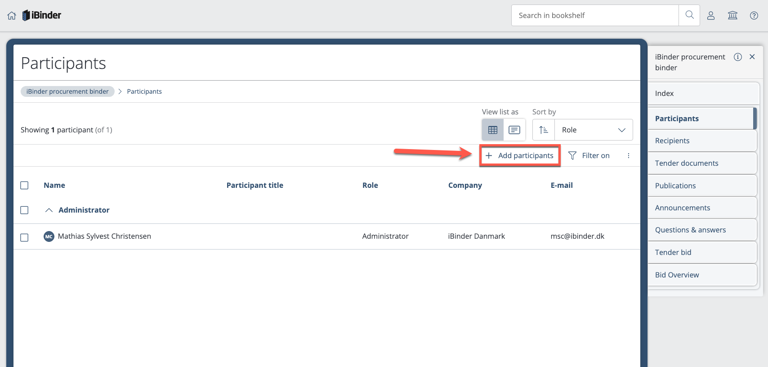Show binder info icon in sidebar
This screenshot has width=768, height=367.
(737, 57)
